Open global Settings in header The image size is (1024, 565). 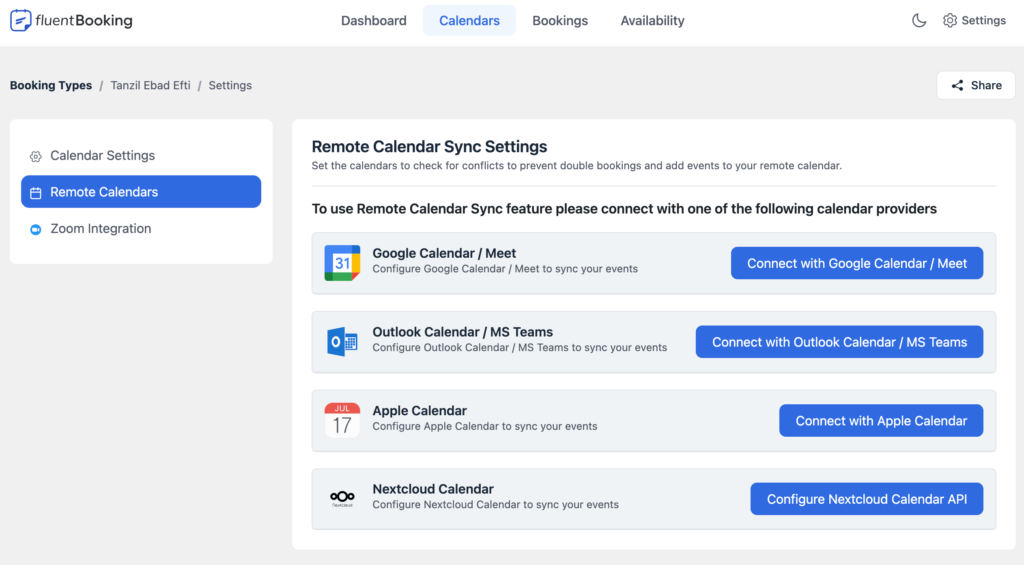click(x=974, y=20)
